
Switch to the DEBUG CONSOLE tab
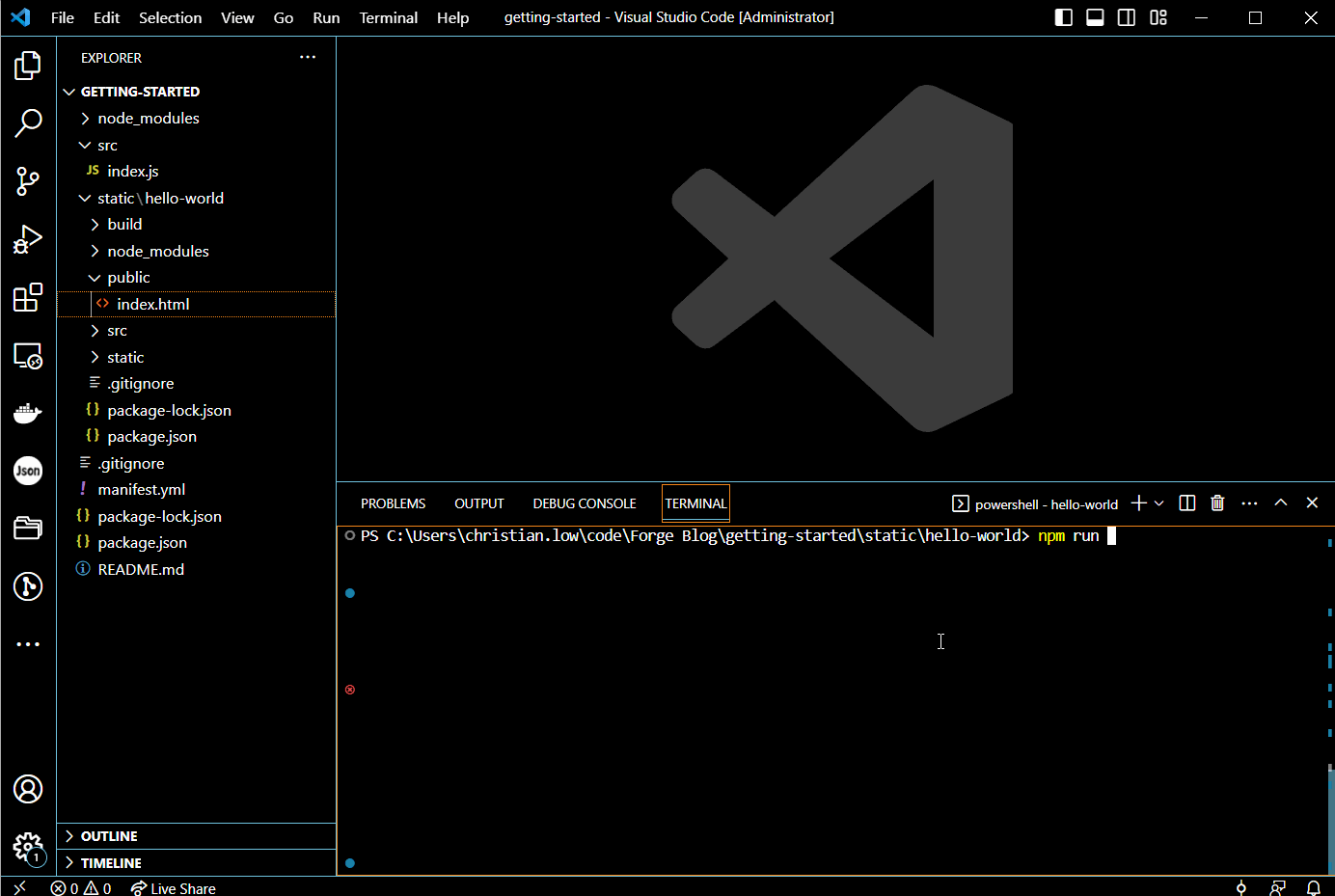(584, 502)
